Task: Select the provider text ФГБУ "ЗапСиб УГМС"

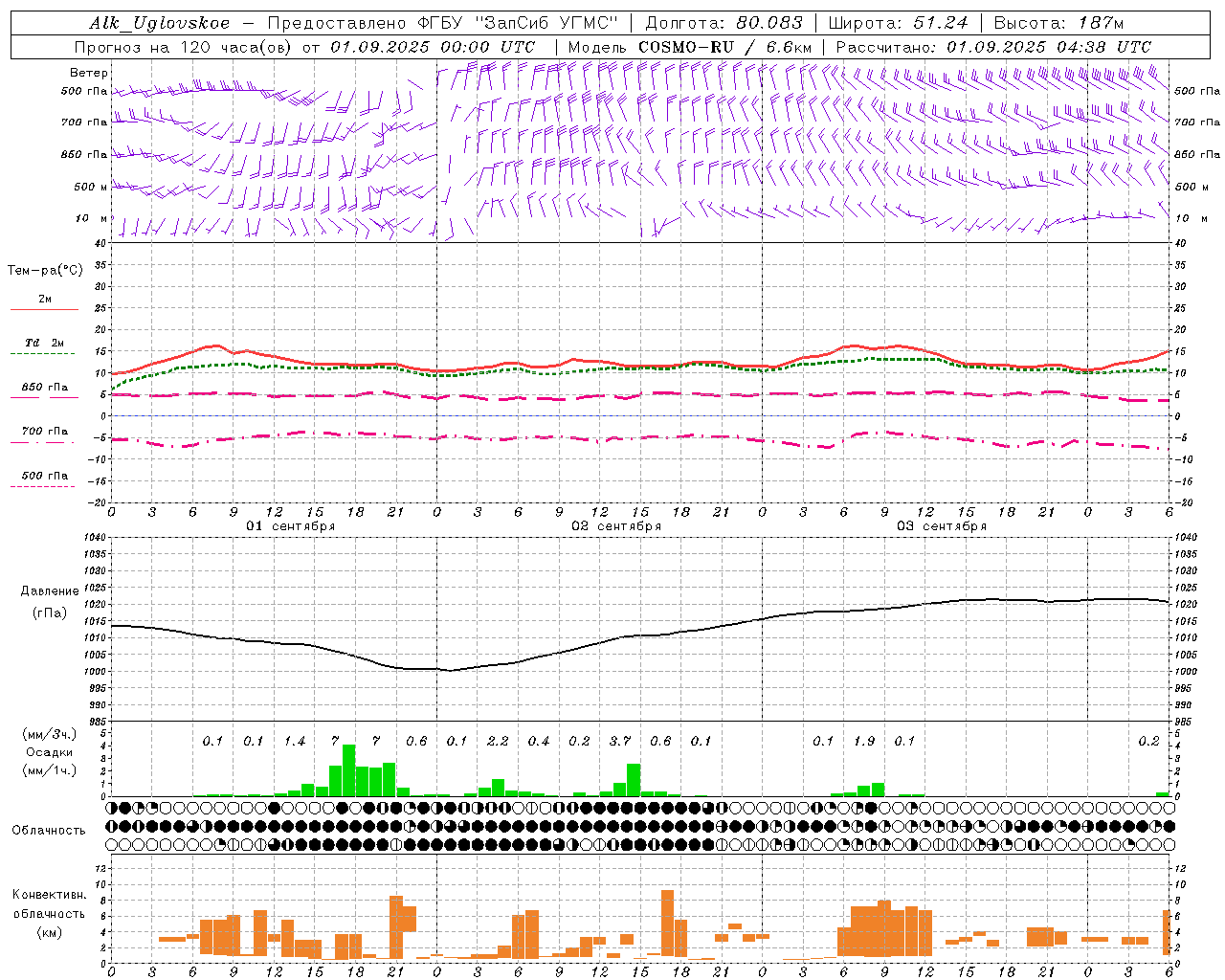Action: 518,23
